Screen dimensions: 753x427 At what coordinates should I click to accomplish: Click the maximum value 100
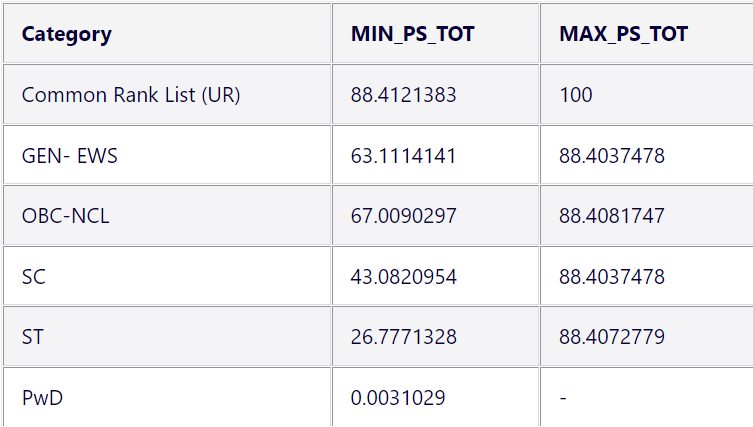click(576, 95)
